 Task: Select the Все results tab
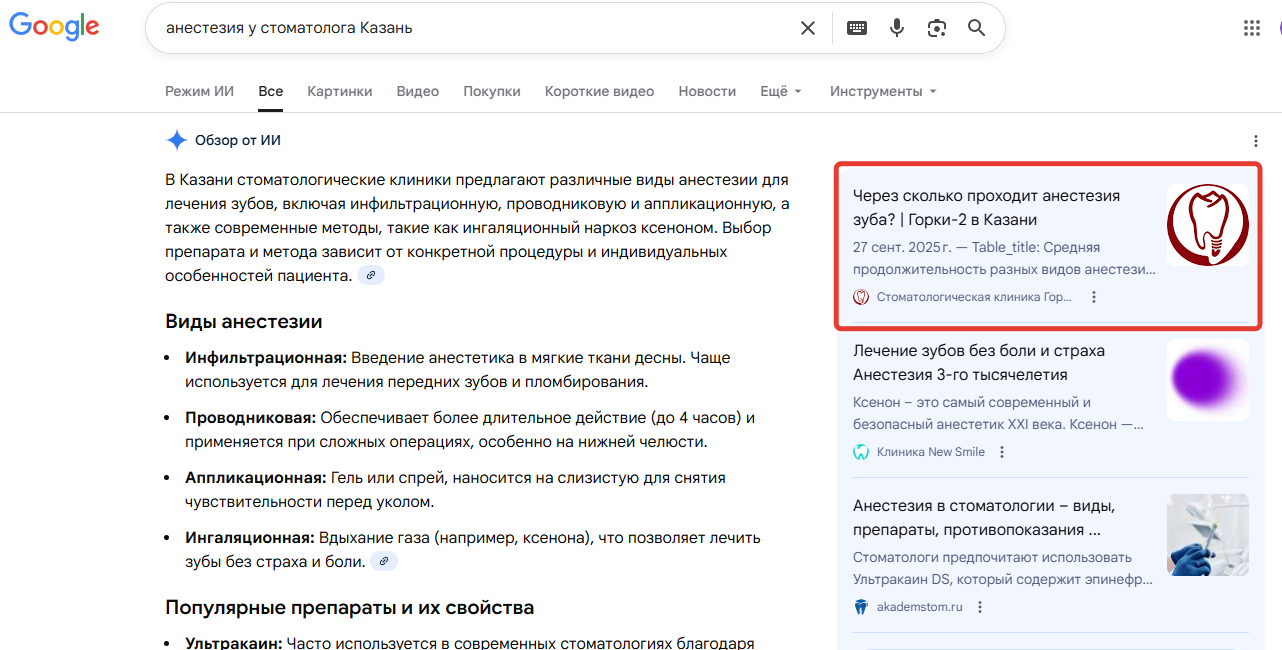270,91
